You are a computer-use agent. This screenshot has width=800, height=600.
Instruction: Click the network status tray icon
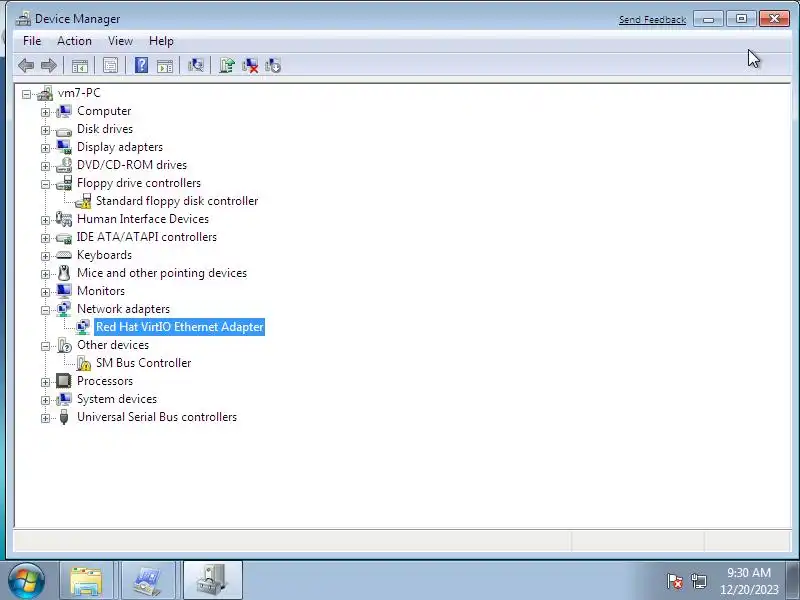point(698,581)
